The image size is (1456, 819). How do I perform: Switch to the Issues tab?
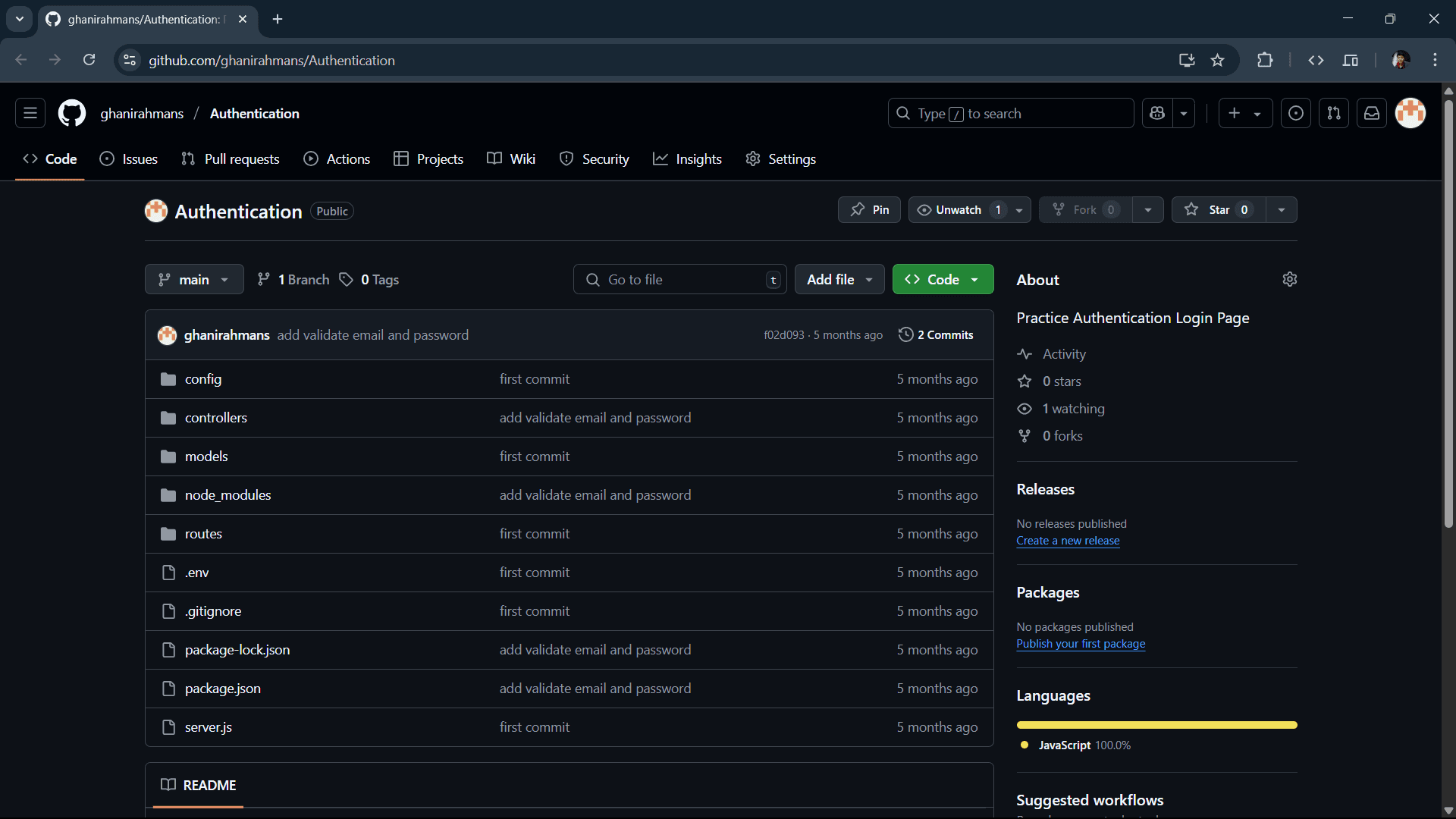tap(129, 159)
